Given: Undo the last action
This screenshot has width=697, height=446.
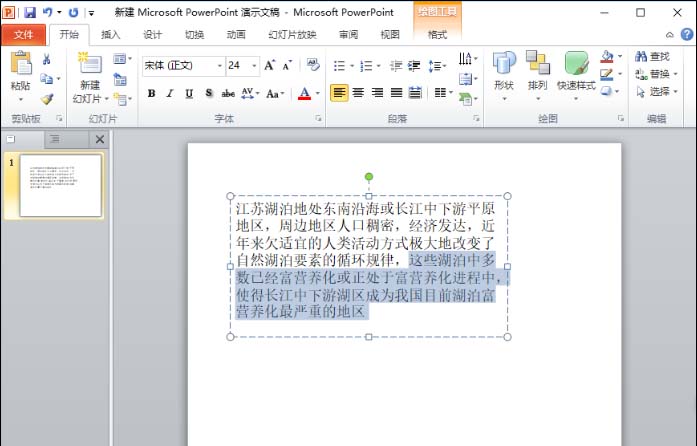Looking at the screenshot, I should click(x=48, y=12).
